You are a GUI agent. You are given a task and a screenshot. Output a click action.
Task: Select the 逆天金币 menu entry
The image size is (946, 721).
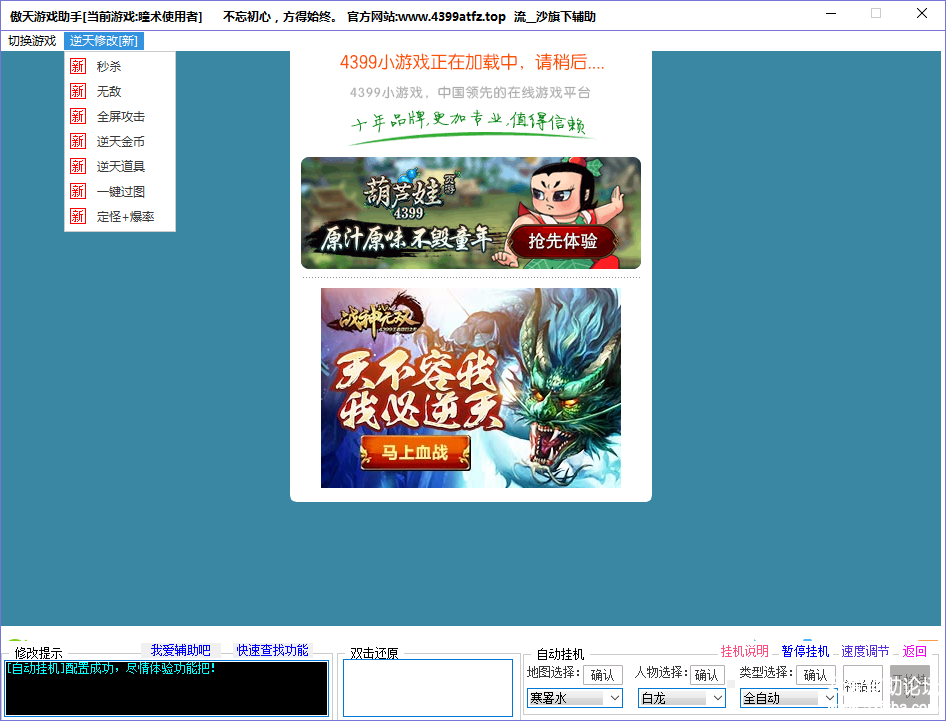(x=120, y=141)
